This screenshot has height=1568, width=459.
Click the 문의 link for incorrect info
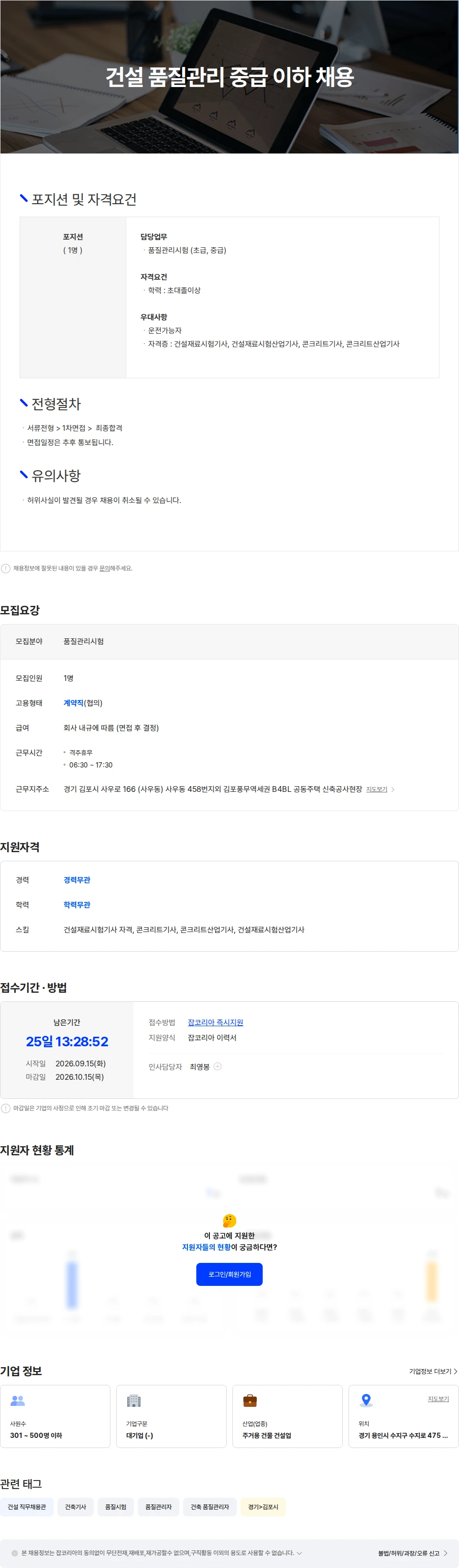105,568
